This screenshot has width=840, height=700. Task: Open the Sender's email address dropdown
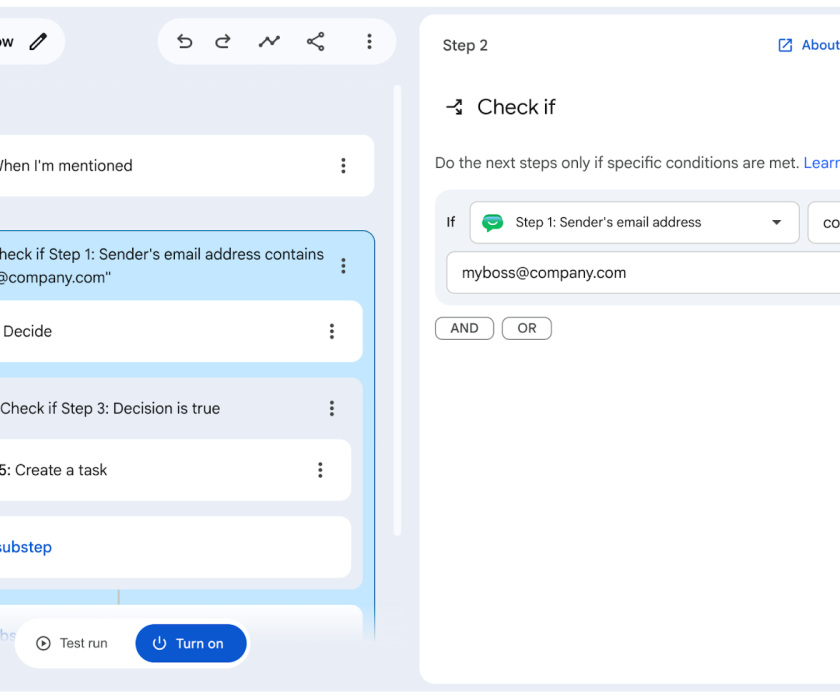click(x=634, y=222)
